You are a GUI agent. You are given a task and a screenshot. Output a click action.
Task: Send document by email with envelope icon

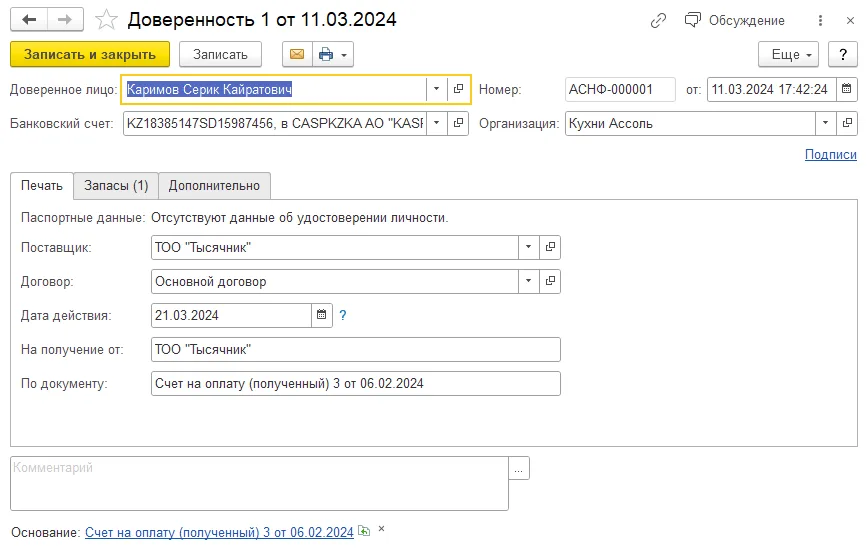click(297, 54)
